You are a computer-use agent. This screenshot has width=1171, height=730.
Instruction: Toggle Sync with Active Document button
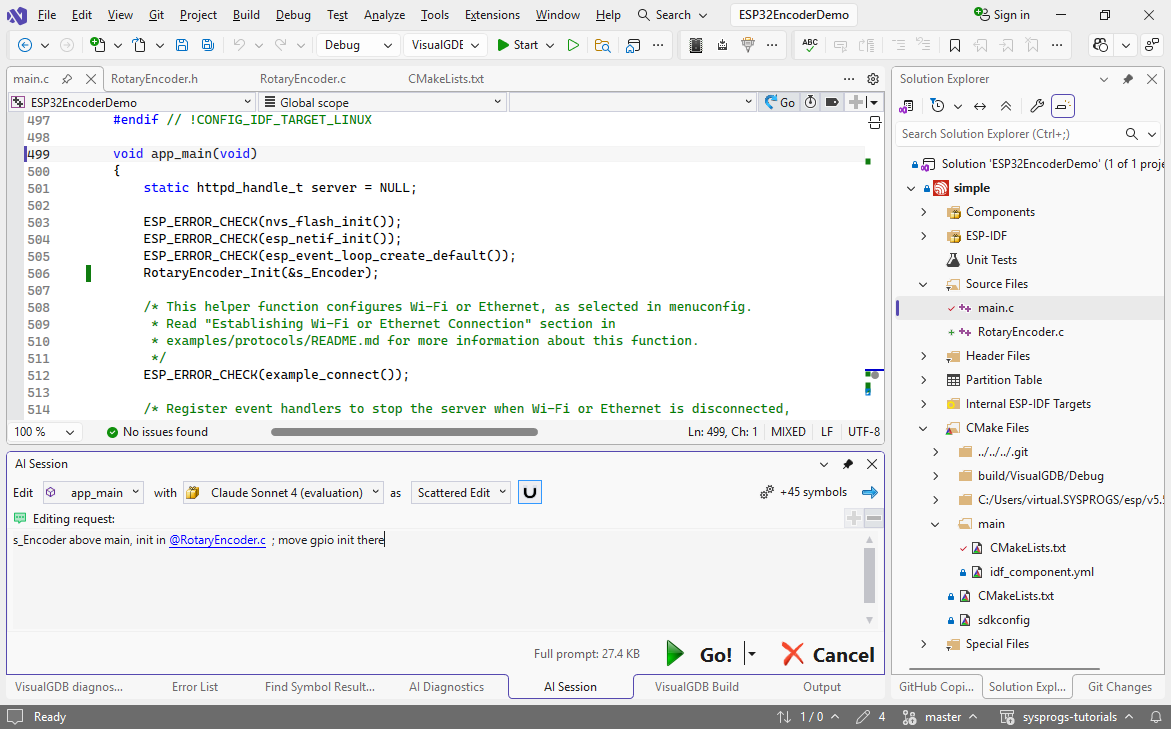click(x=980, y=106)
